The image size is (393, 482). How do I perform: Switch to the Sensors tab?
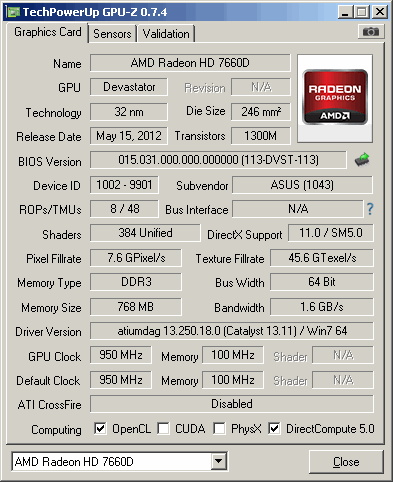(112, 34)
